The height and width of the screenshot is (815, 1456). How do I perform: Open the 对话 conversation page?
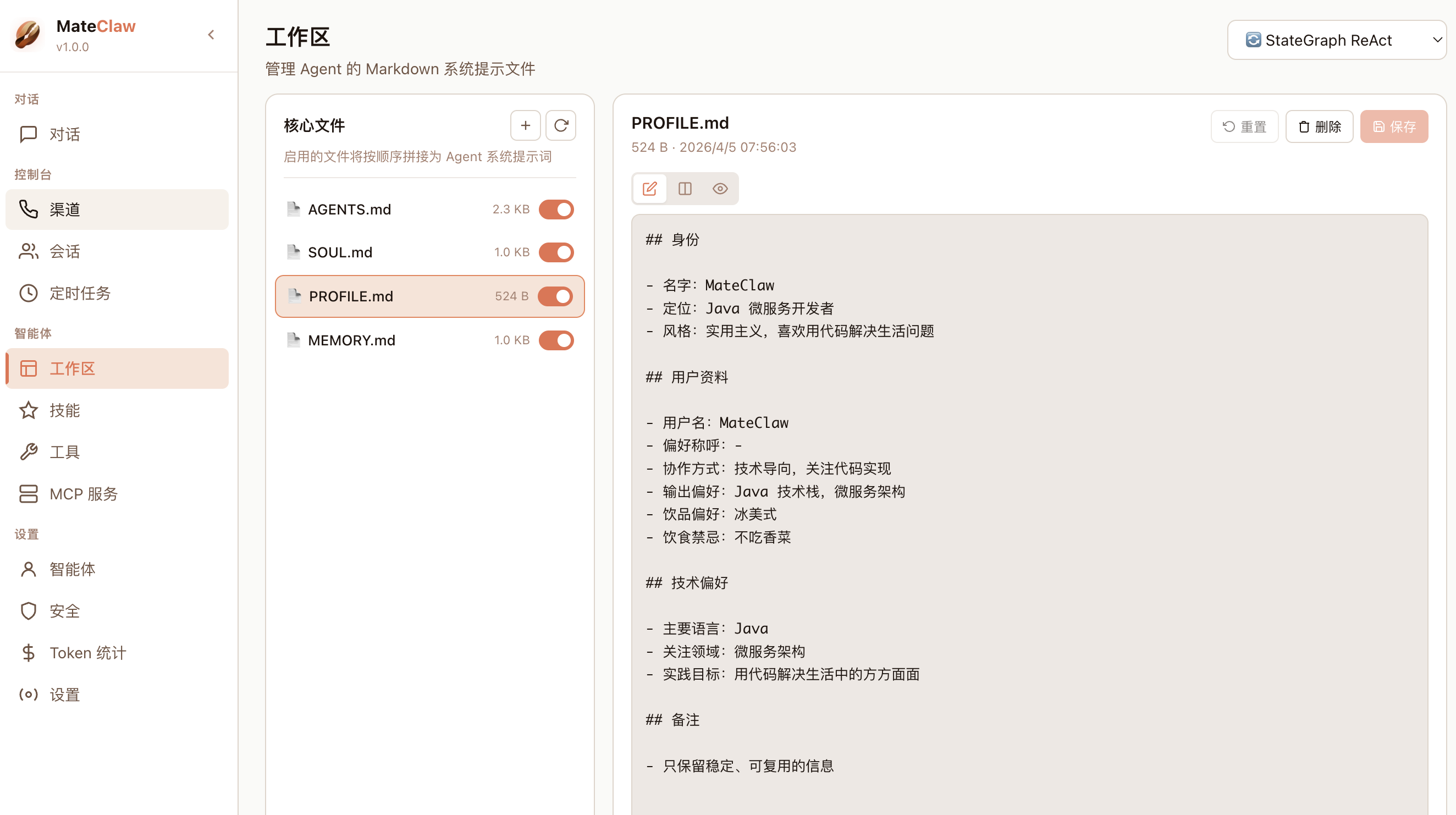(x=64, y=134)
